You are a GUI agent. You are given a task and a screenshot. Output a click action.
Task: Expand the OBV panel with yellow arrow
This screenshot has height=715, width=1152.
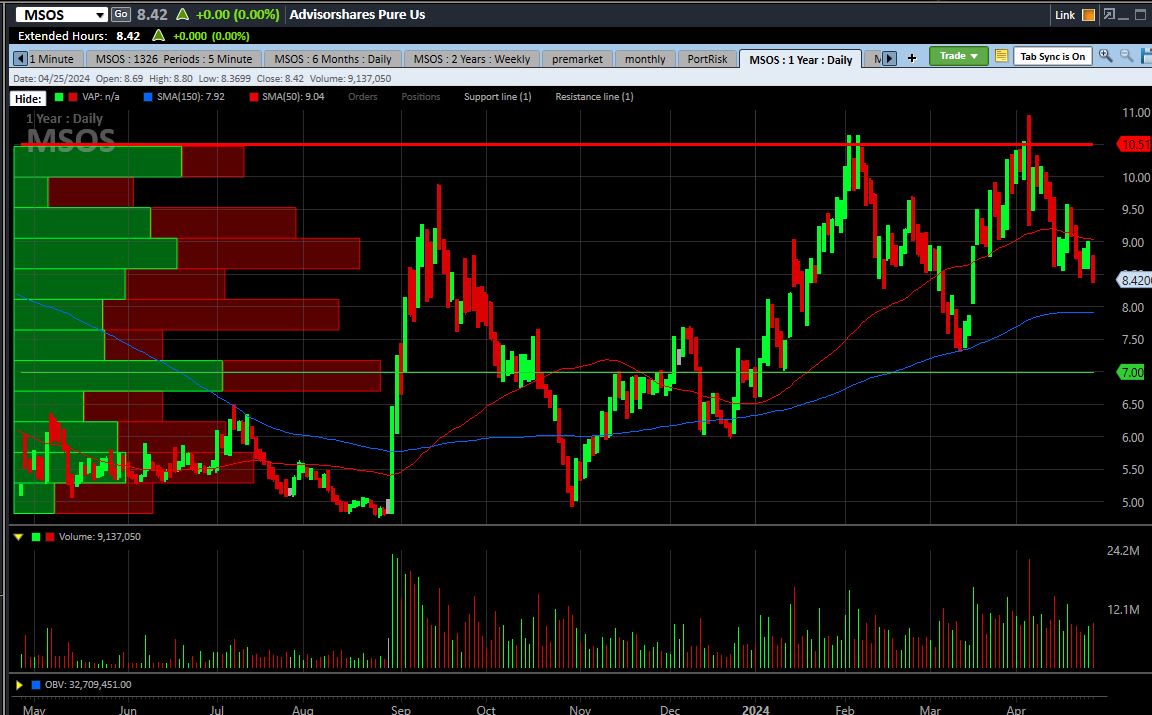tap(18, 685)
